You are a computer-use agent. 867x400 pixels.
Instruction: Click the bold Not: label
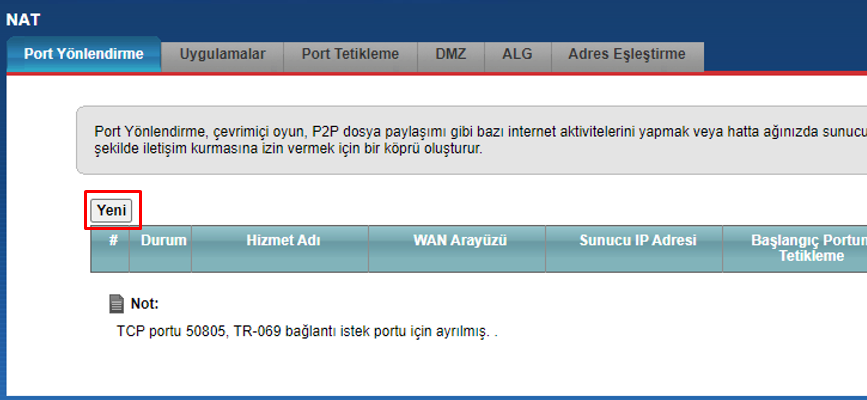click(x=144, y=304)
